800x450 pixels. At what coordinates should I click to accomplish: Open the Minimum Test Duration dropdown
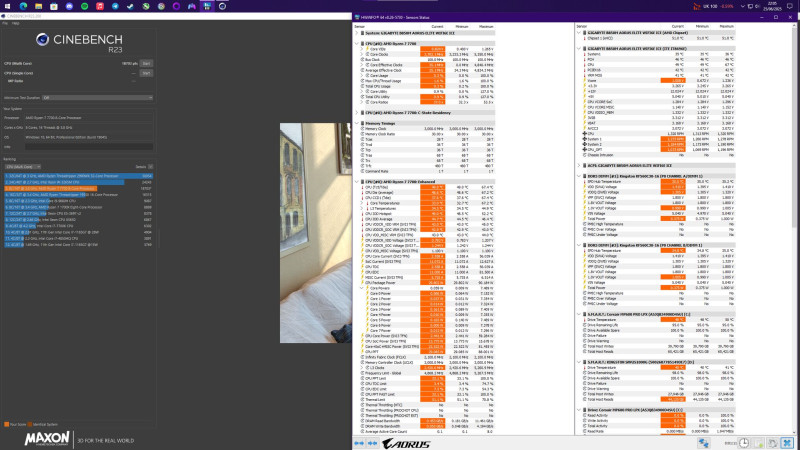click(x=97, y=97)
